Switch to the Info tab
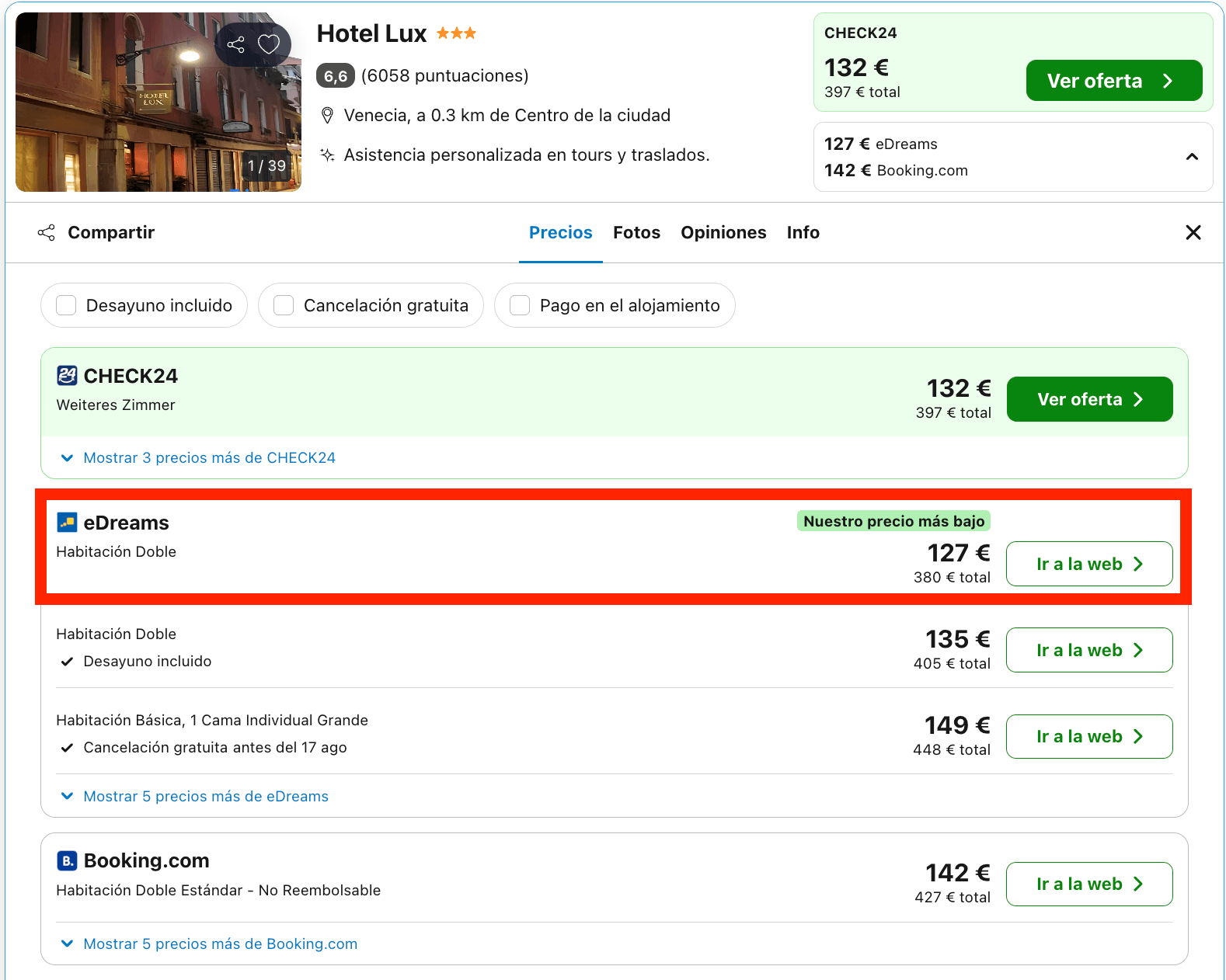The image size is (1226, 980). coord(803,232)
